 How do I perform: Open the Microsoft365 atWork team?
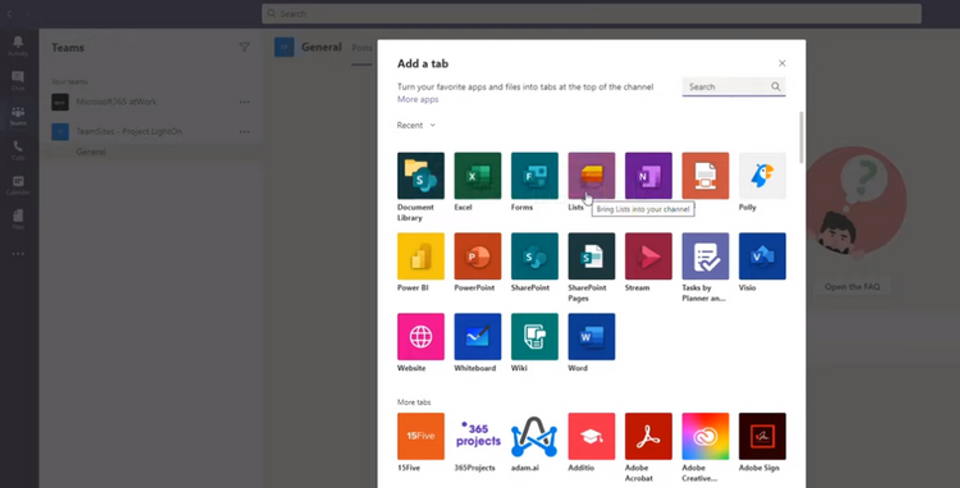point(116,102)
